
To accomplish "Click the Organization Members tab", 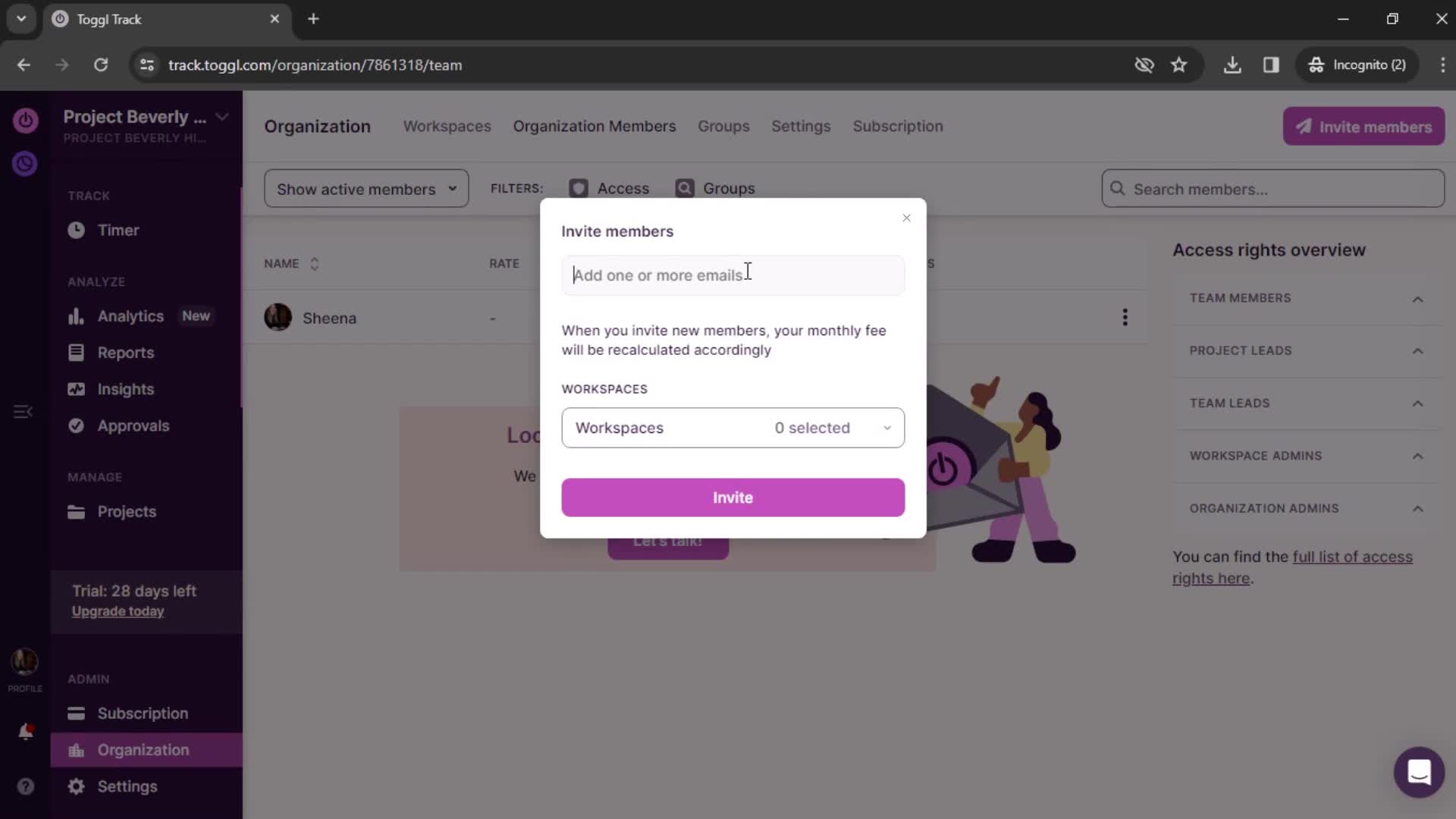I will click(595, 126).
